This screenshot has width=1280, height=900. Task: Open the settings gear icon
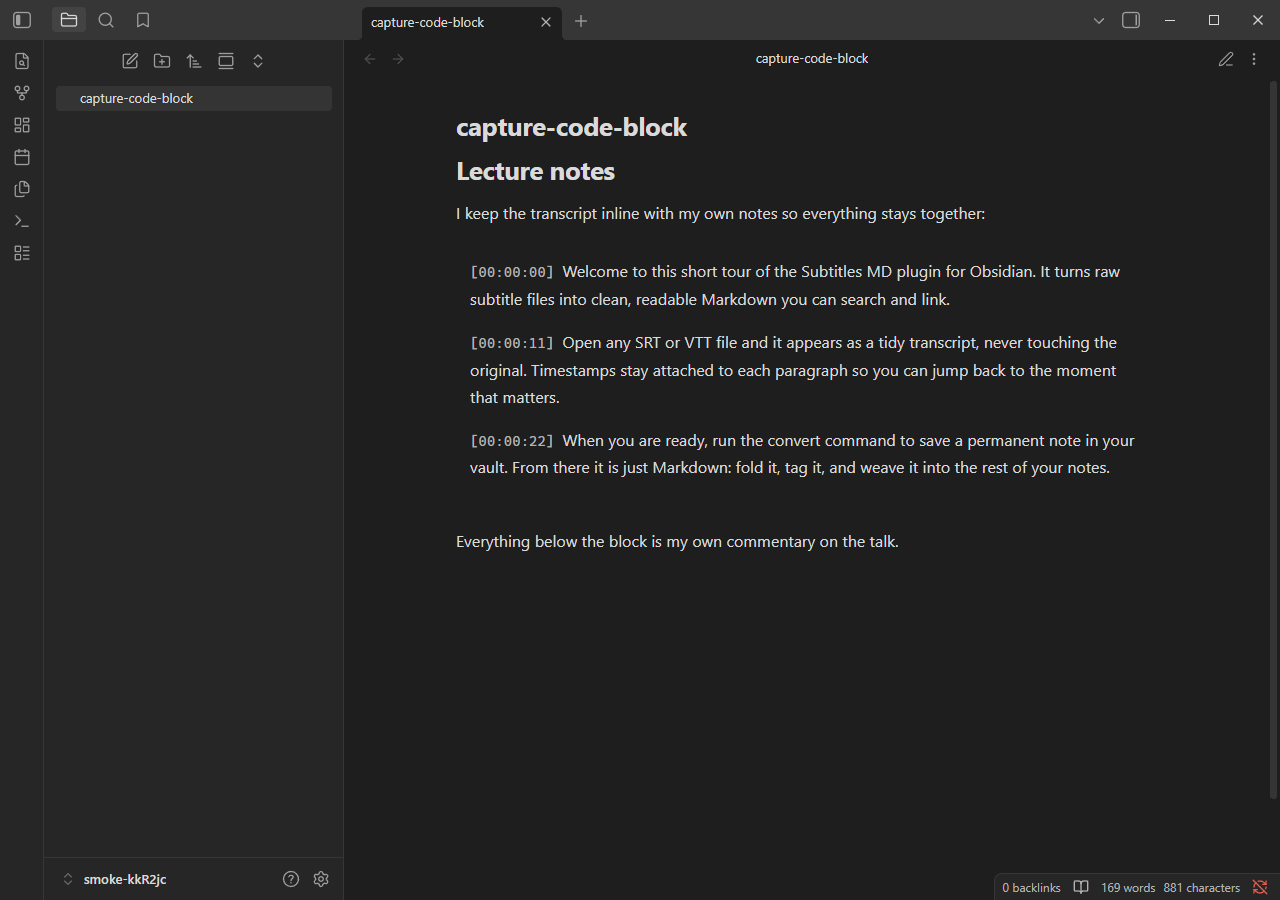click(x=321, y=879)
